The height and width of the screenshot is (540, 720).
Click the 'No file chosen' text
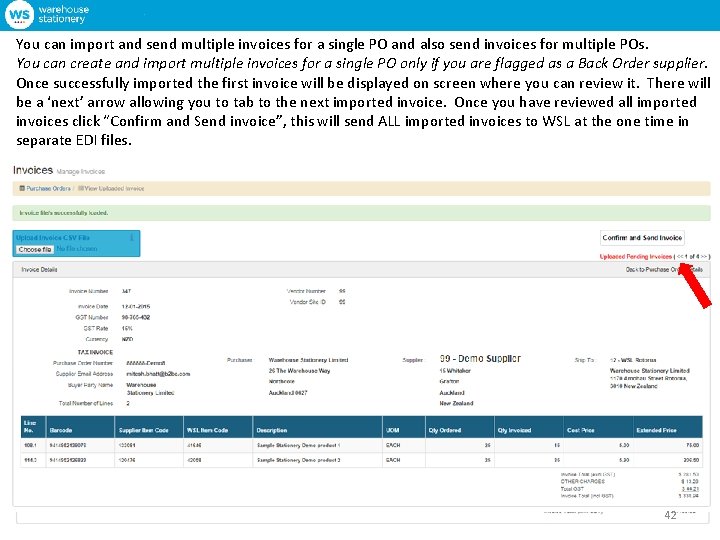pyautogui.click(x=77, y=248)
